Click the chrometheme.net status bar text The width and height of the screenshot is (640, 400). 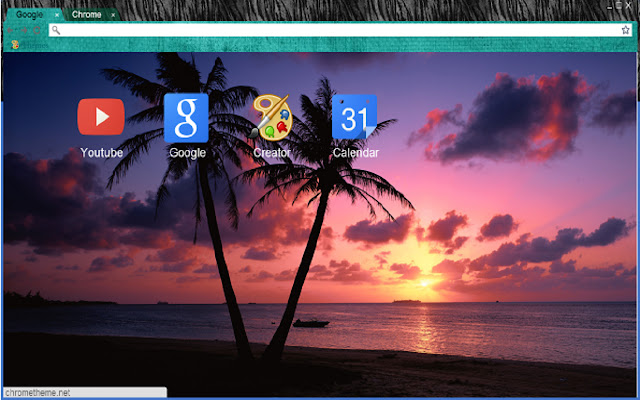pyautogui.click(x=38, y=393)
